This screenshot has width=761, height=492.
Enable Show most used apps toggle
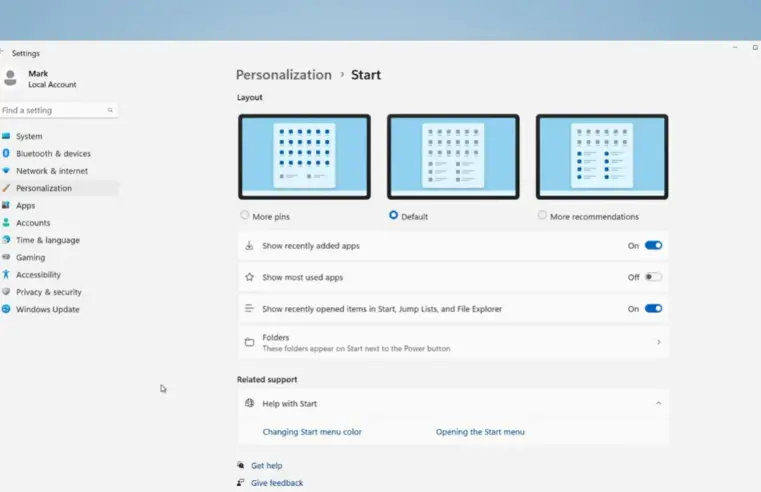(x=653, y=277)
